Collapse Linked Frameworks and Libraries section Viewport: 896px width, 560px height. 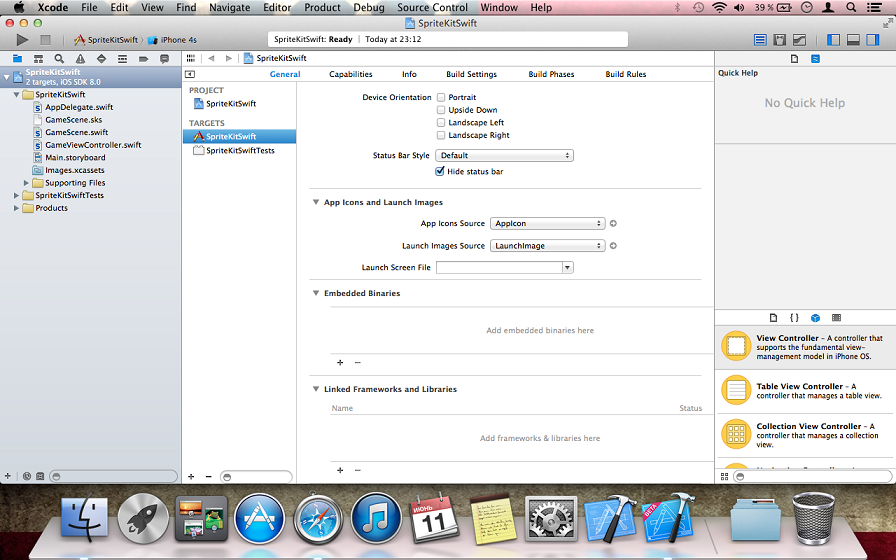(x=315, y=389)
